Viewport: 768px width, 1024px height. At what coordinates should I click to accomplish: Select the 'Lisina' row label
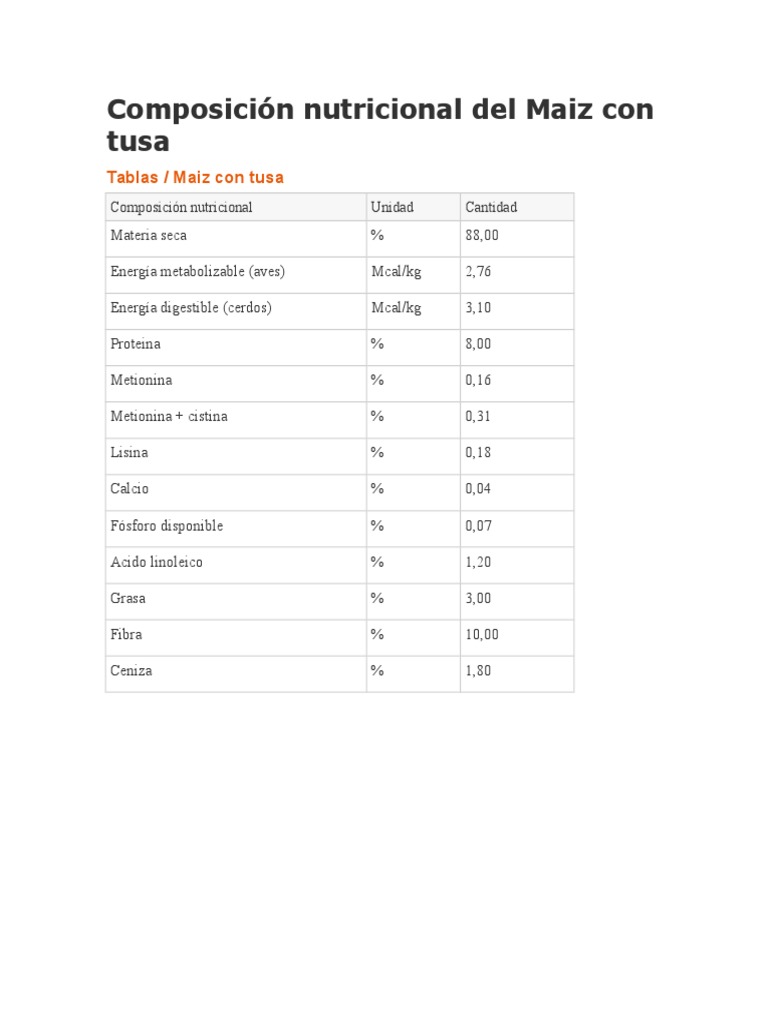(x=129, y=452)
